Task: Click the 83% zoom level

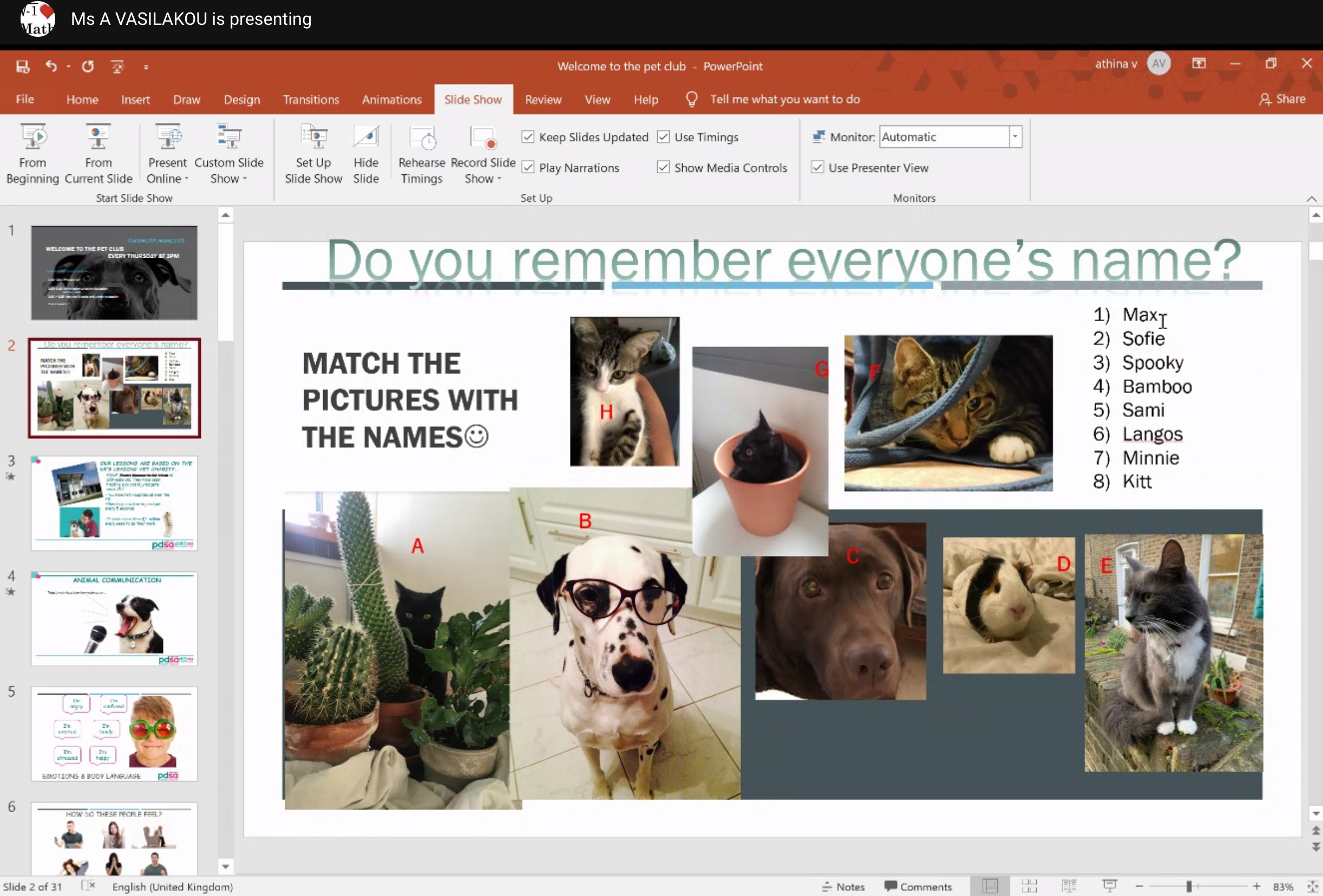Action: click(1283, 886)
